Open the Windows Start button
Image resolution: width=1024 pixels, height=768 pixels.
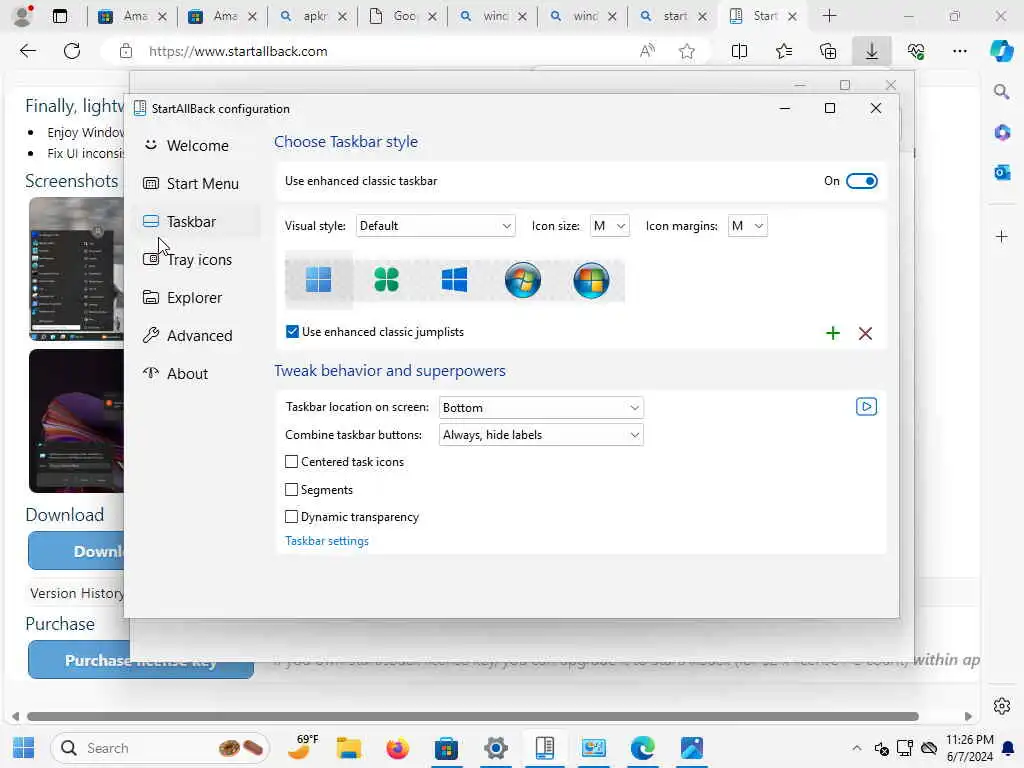point(24,748)
